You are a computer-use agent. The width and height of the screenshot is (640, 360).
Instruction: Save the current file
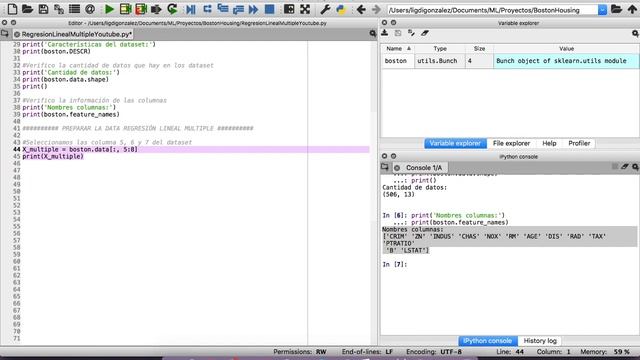pyautogui.click(x=43, y=9)
